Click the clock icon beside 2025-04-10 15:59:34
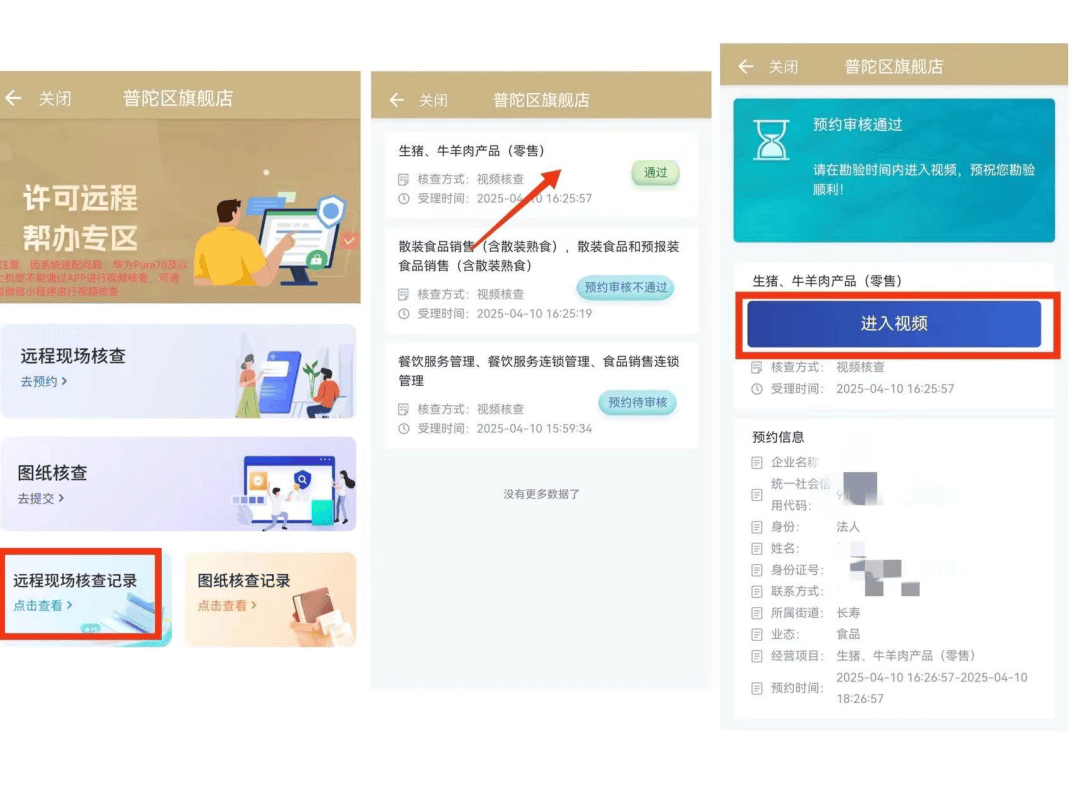This screenshot has width=1080, height=810. click(404, 429)
